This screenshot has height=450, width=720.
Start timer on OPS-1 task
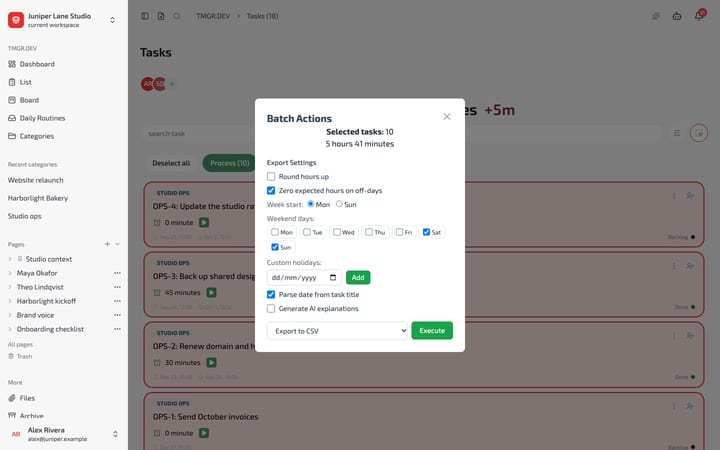(204, 433)
